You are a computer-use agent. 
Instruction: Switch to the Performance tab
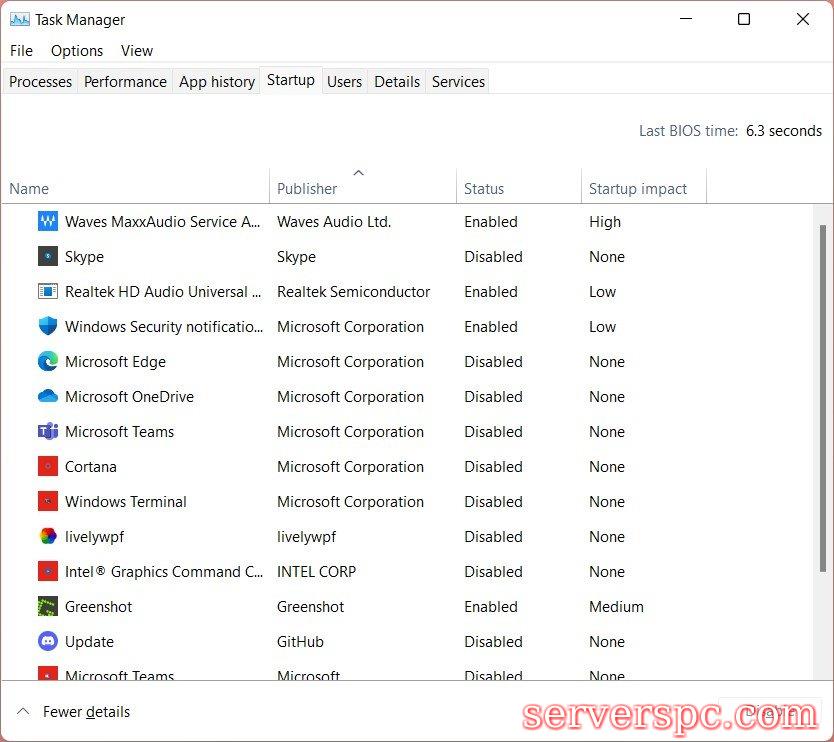(x=125, y=82)
